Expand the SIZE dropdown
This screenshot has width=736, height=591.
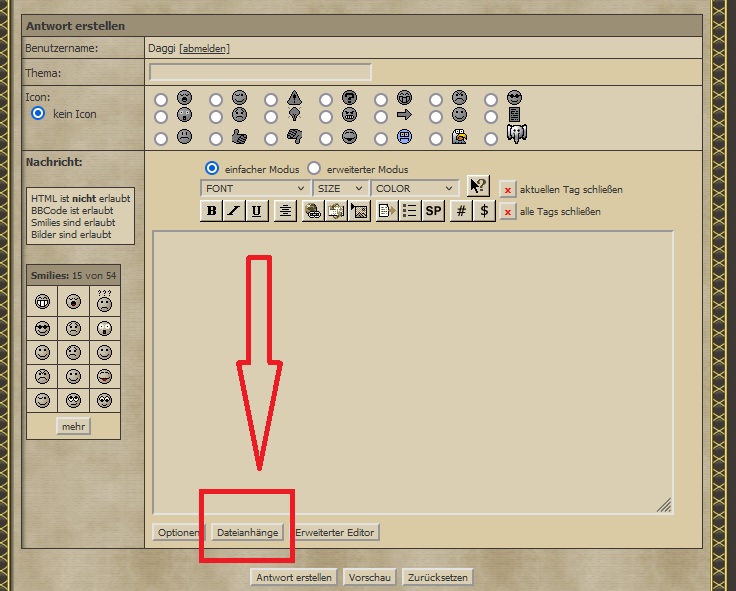click(x=340, y=188)
